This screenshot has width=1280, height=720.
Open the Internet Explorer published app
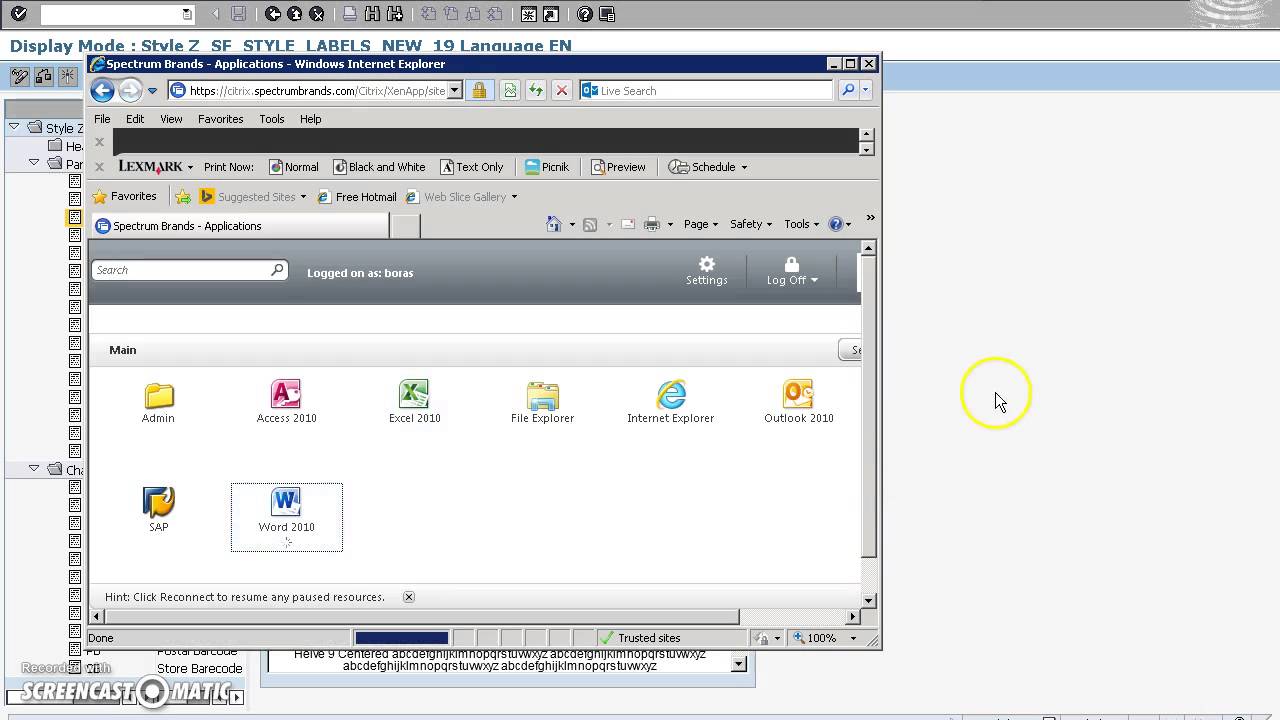pos(670,402)
